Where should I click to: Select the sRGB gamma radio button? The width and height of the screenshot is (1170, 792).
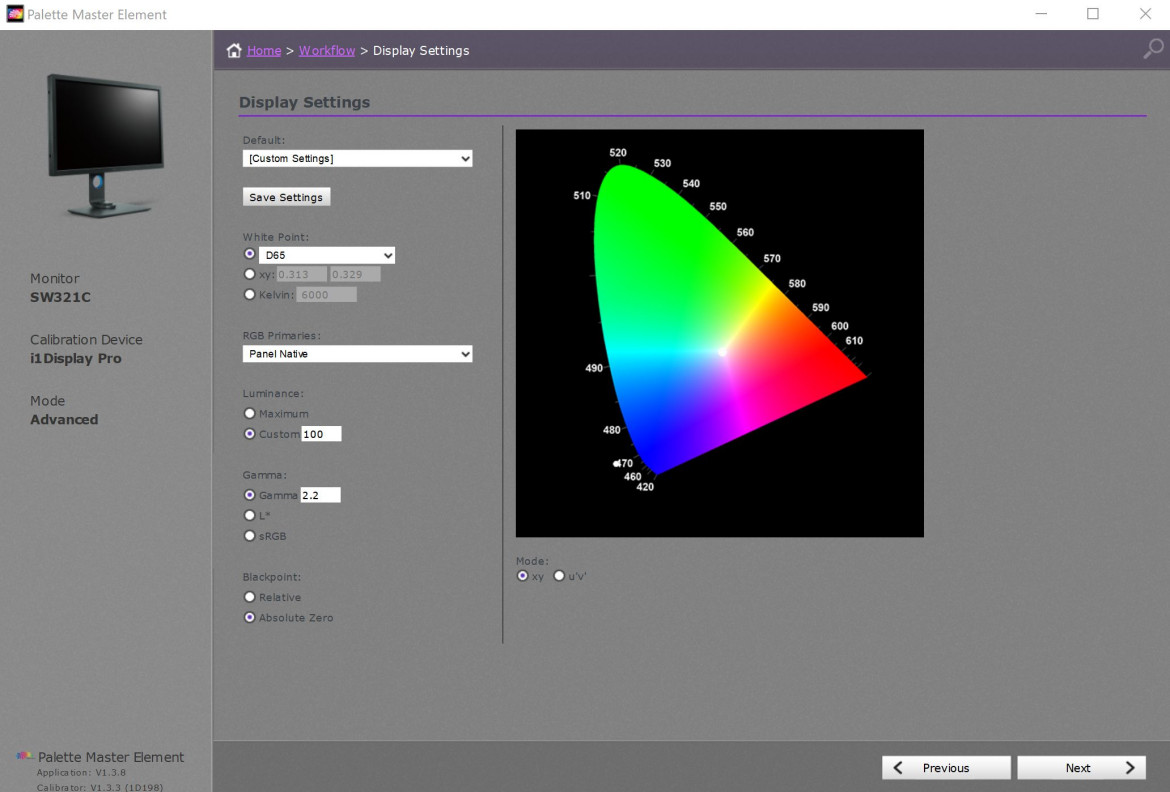pos(250,535)
